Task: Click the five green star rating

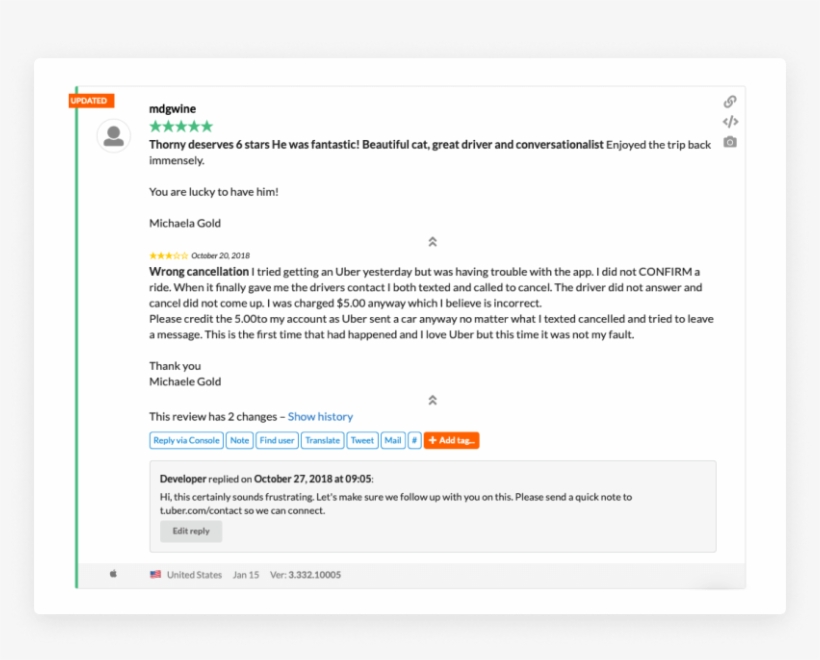Action: click(181, 126)
